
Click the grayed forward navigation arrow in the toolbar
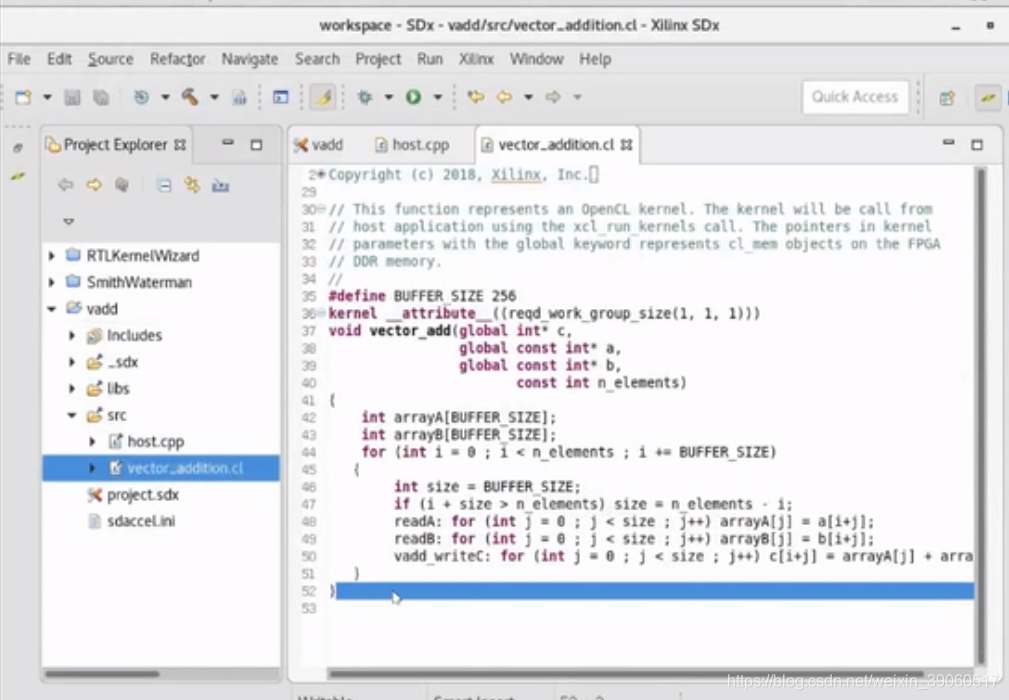click(x=553, y=97)
